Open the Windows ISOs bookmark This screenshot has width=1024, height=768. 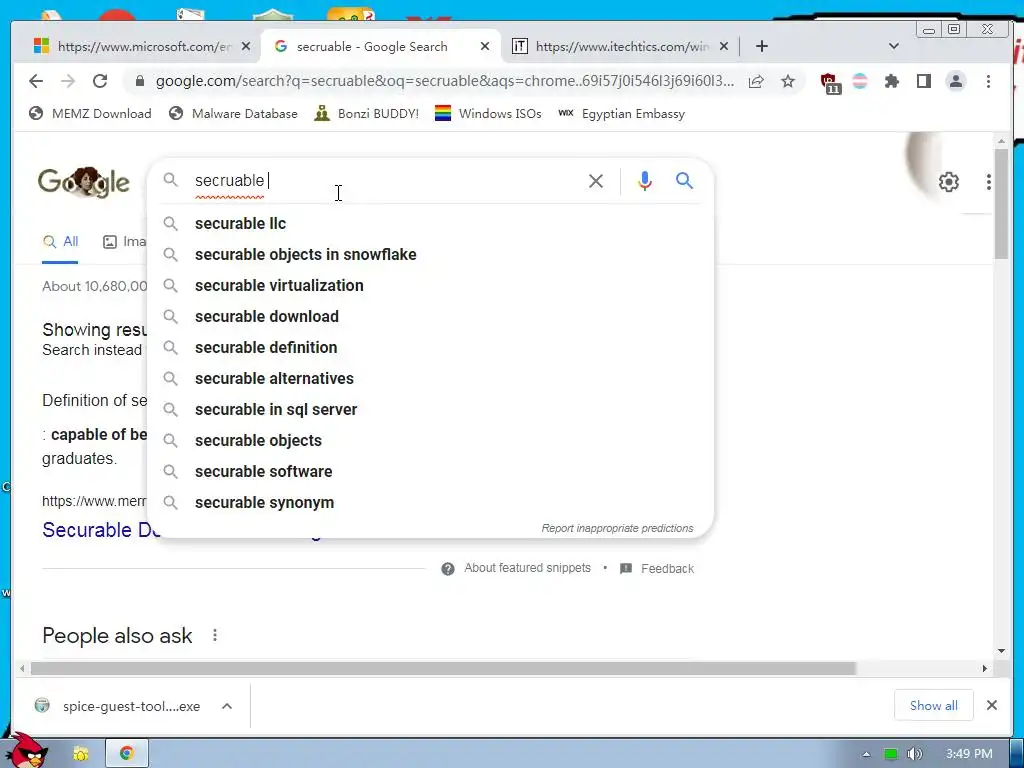tap(488, 114)
